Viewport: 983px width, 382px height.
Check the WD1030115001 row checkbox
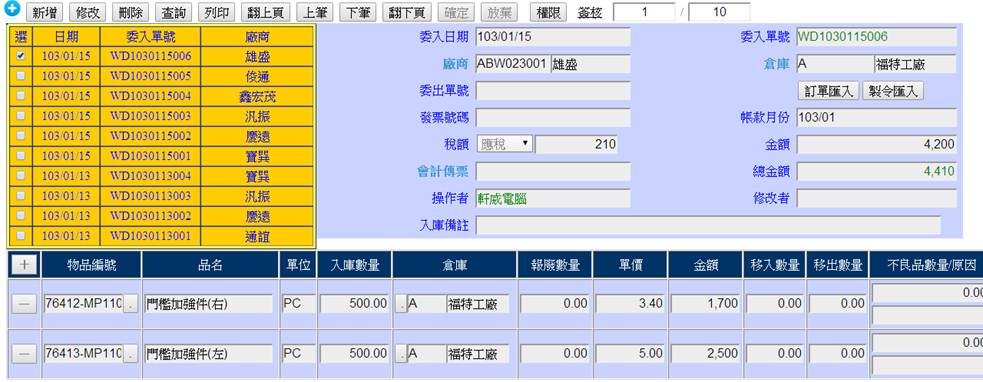pyautogui.click(x=21, y=156)
